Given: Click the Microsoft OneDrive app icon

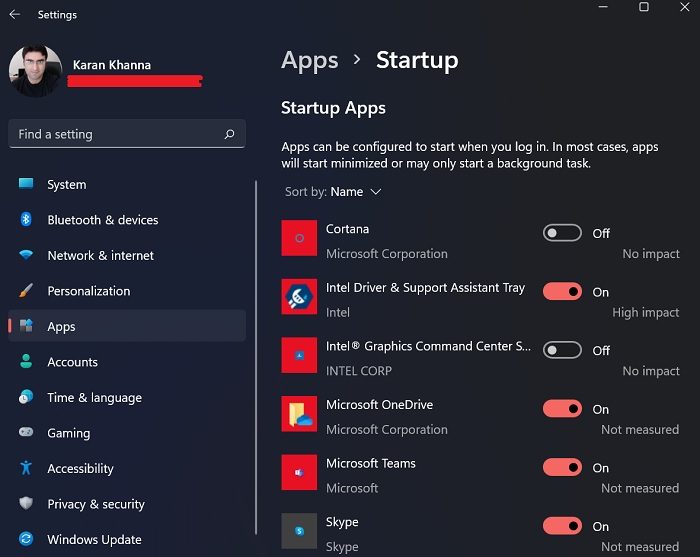Looking at the screenshot, I should coord(299,414).
